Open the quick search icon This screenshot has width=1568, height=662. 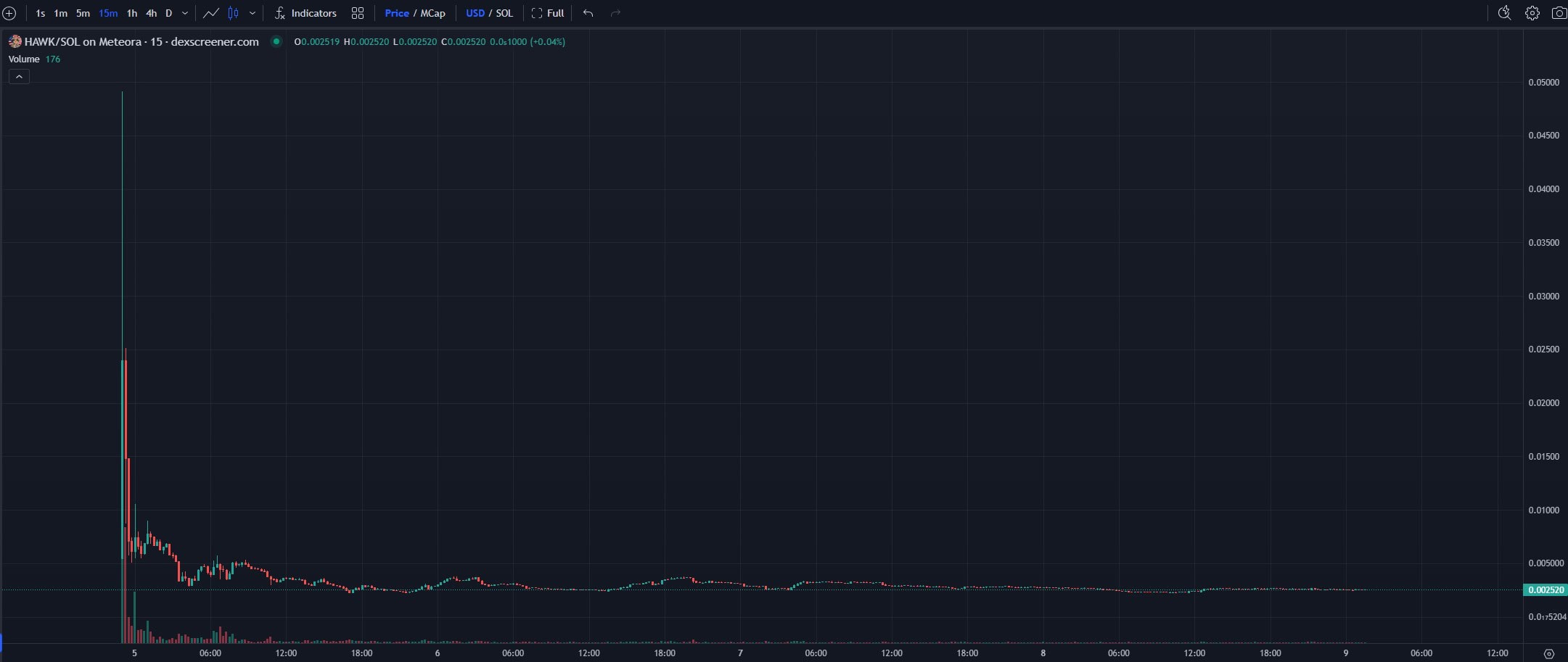1504,13
